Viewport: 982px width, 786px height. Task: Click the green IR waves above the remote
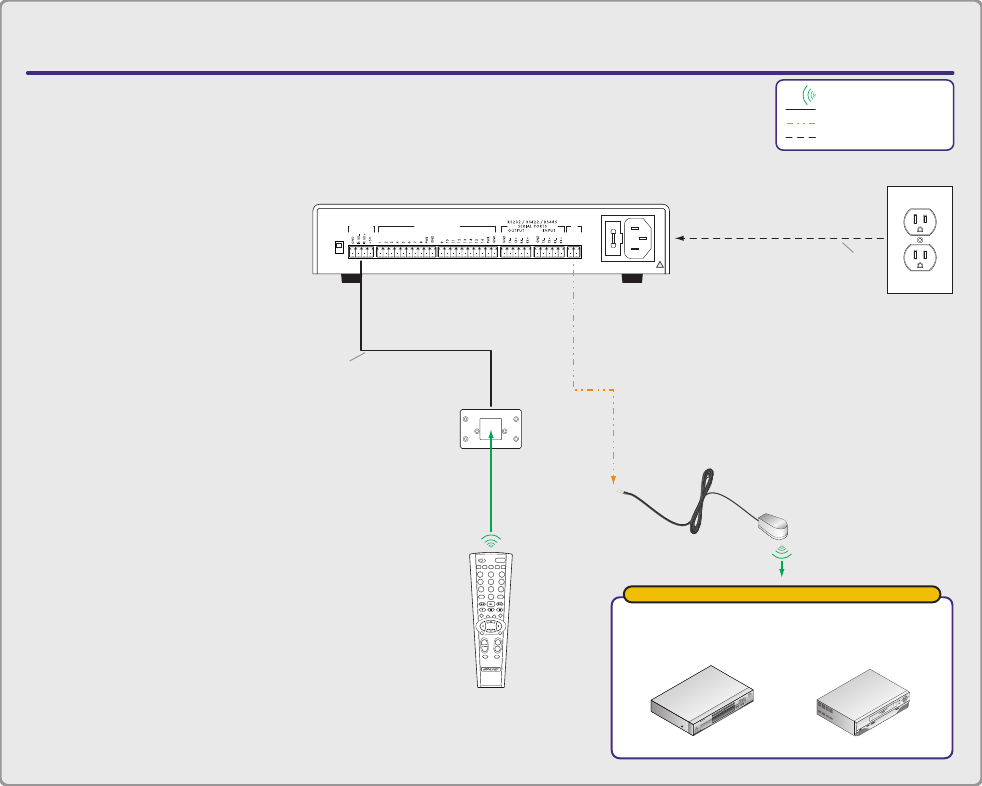click(491, 541)
